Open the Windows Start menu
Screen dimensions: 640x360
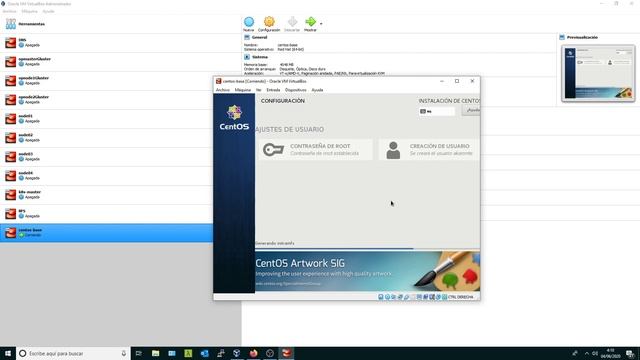[8, 353]
